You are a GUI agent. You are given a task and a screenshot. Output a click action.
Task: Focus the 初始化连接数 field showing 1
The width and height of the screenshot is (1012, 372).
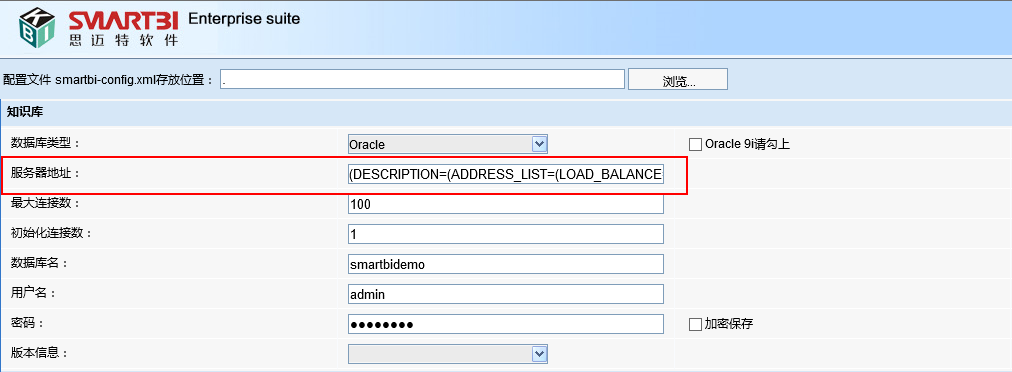[505, 234]
